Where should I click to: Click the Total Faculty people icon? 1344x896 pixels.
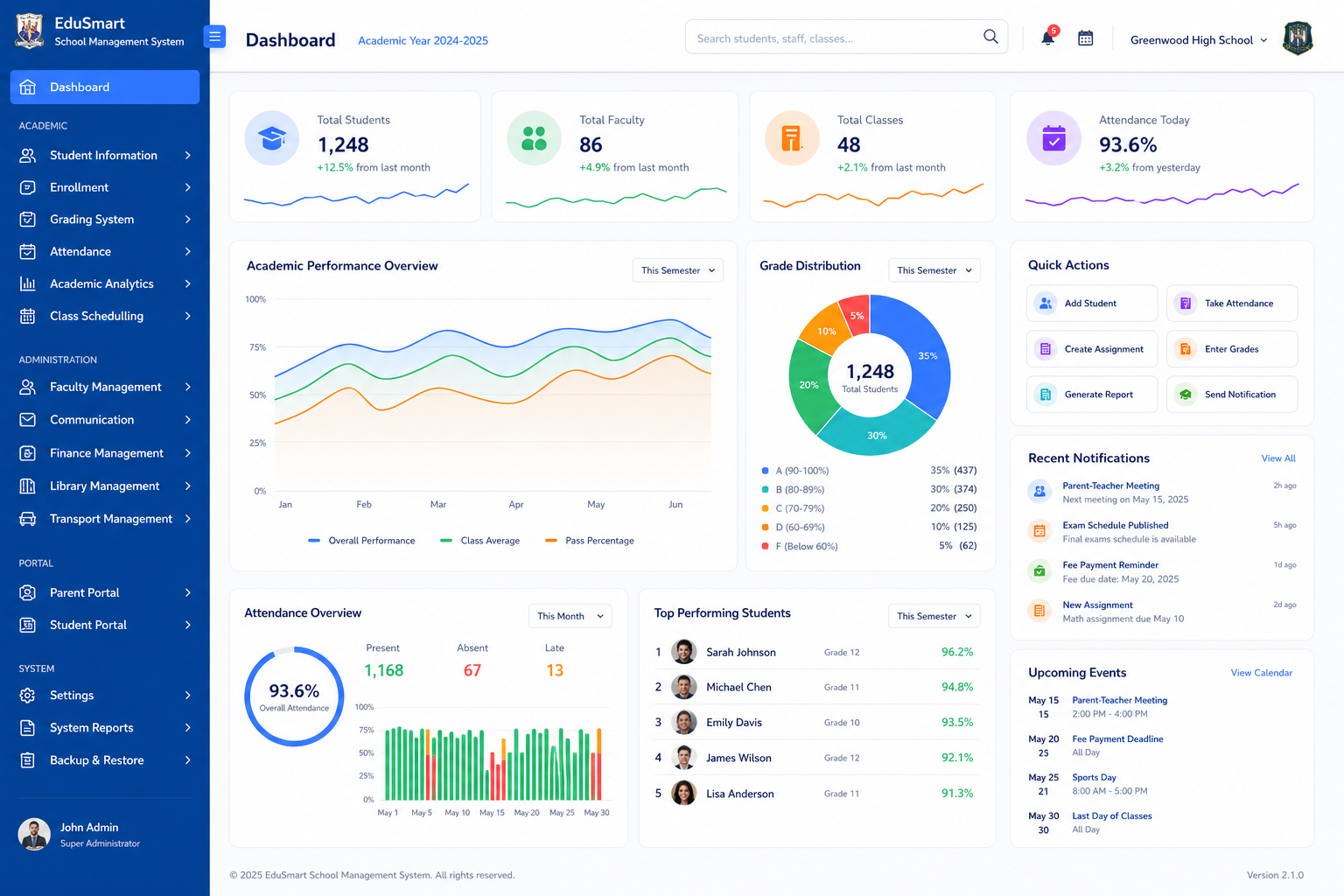[534, 138]
